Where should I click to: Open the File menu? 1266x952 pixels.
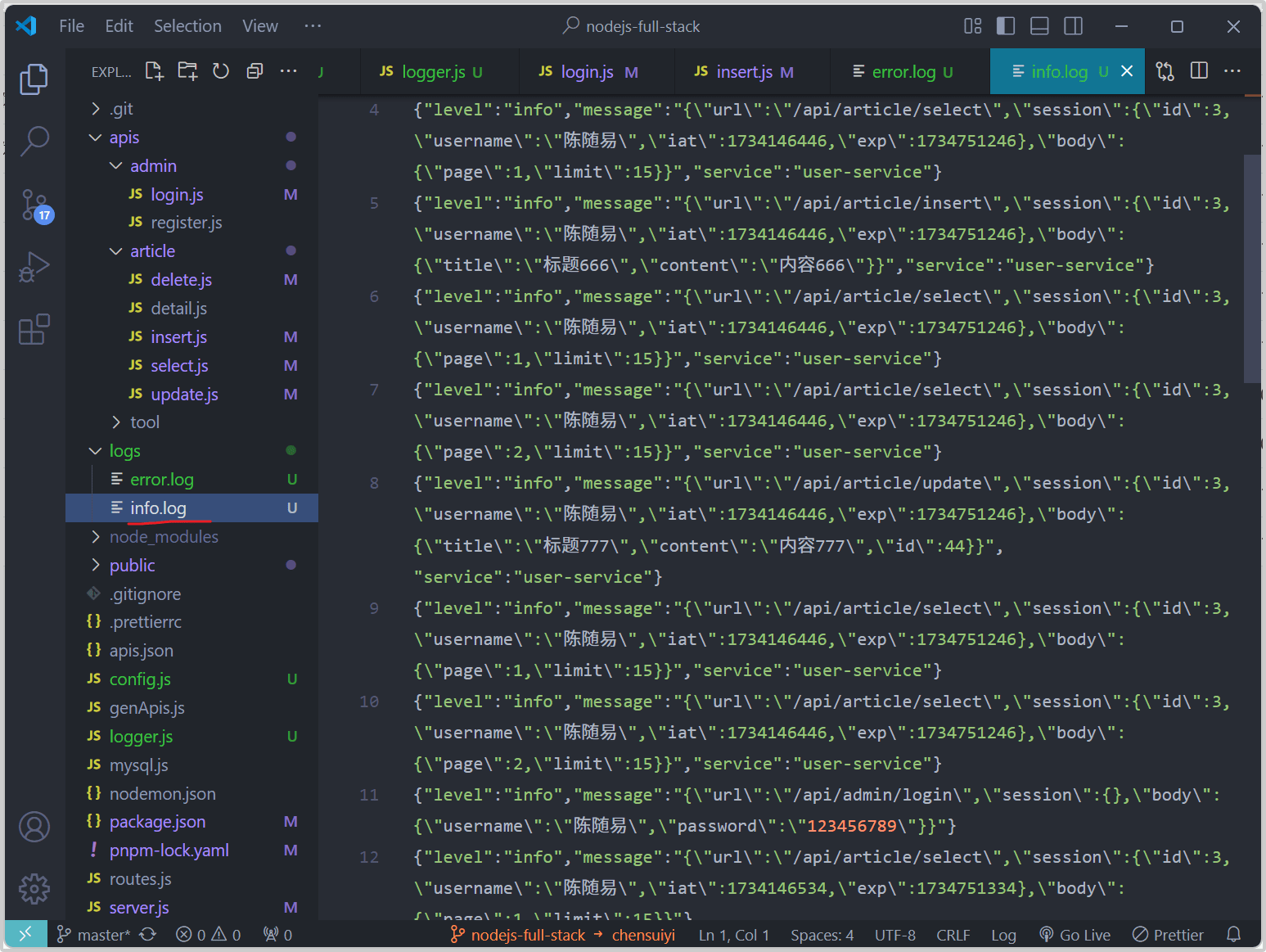[71, 26]
